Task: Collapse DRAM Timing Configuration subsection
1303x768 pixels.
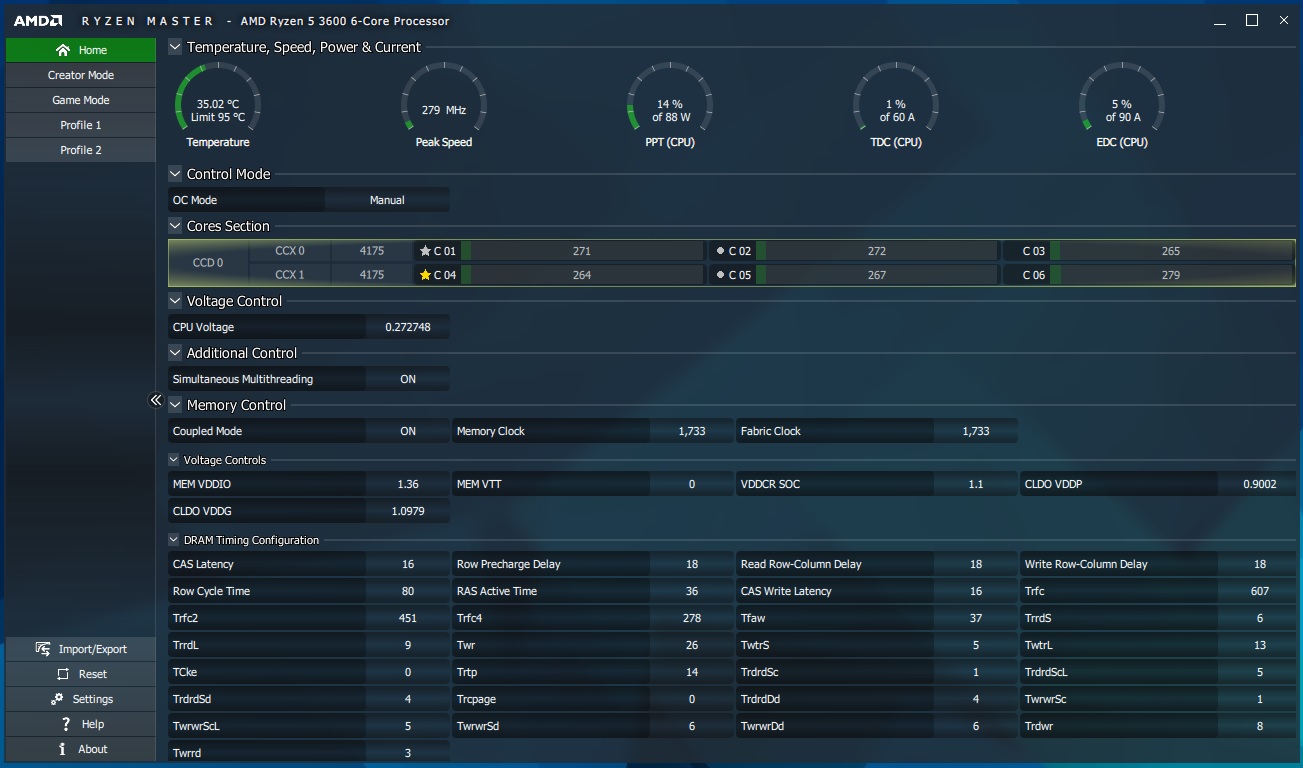Action: (175, 540)
